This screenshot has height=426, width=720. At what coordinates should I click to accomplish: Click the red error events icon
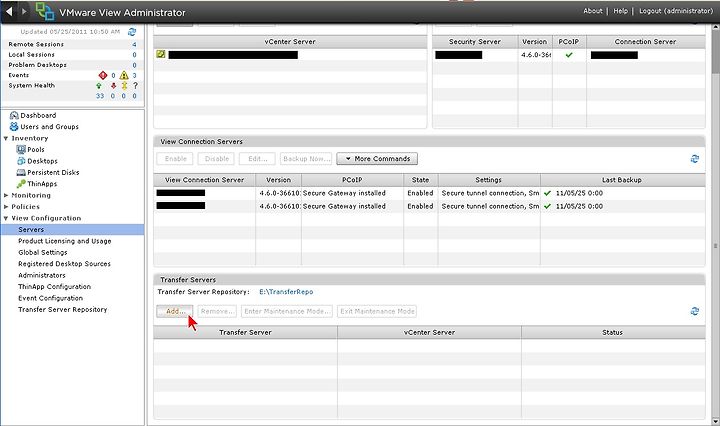coord(103,75)
